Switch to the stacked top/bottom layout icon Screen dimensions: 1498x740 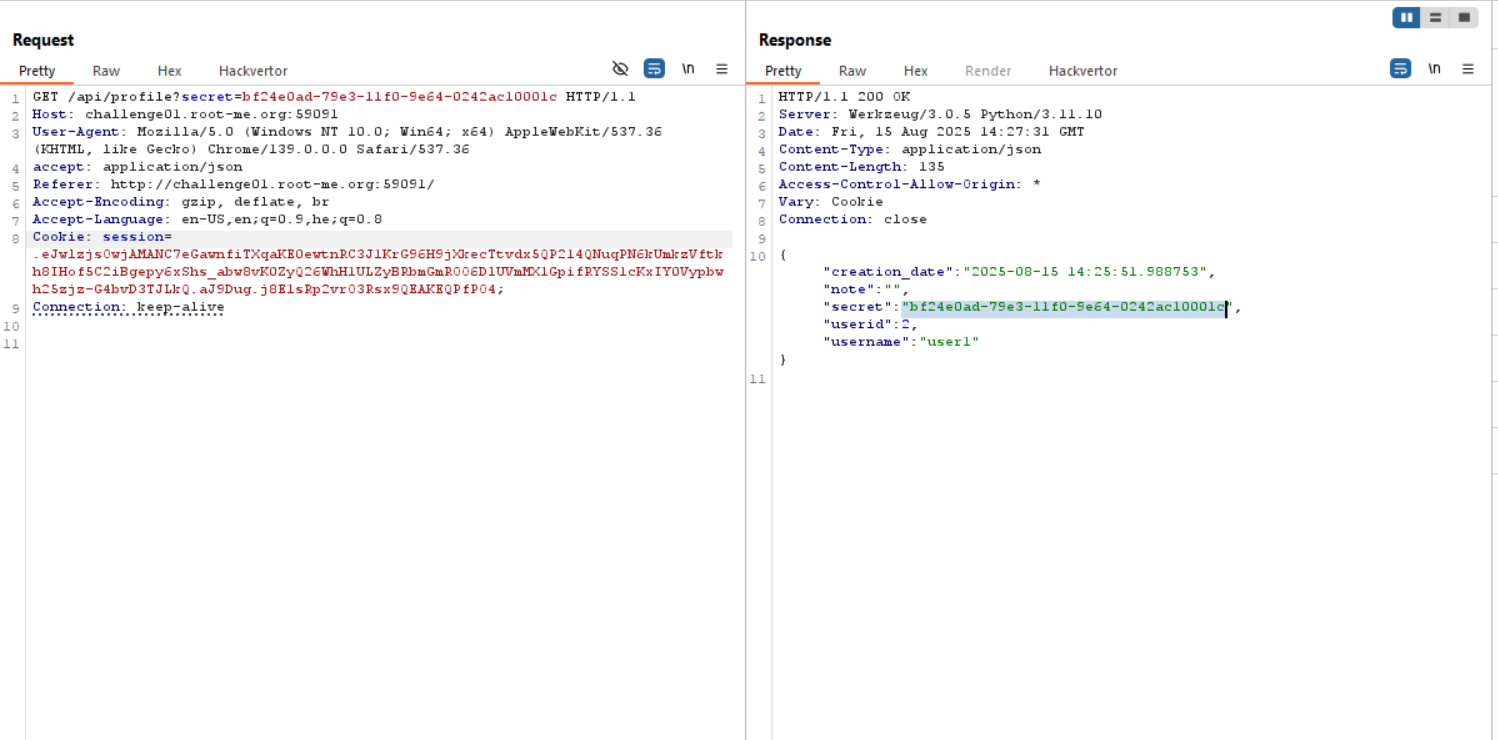(x=1435, y=17)
